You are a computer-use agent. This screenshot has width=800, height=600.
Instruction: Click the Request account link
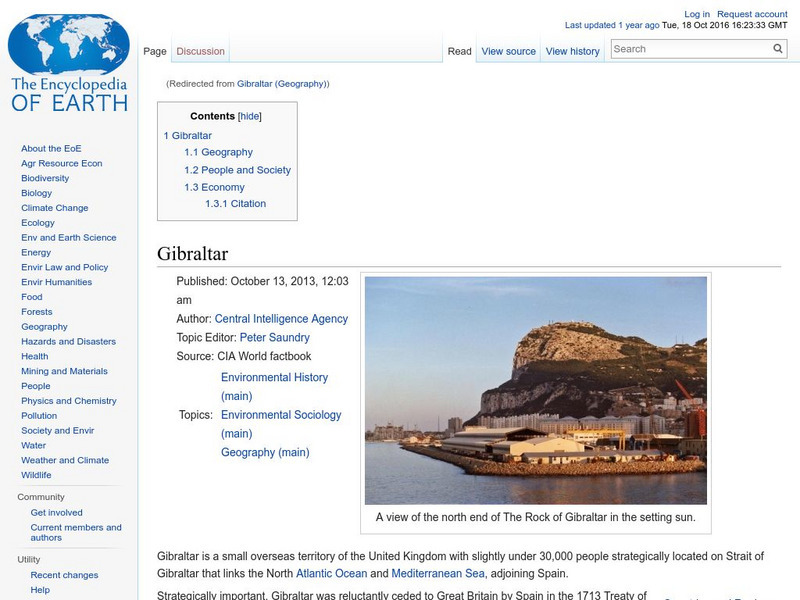[752, 14]
